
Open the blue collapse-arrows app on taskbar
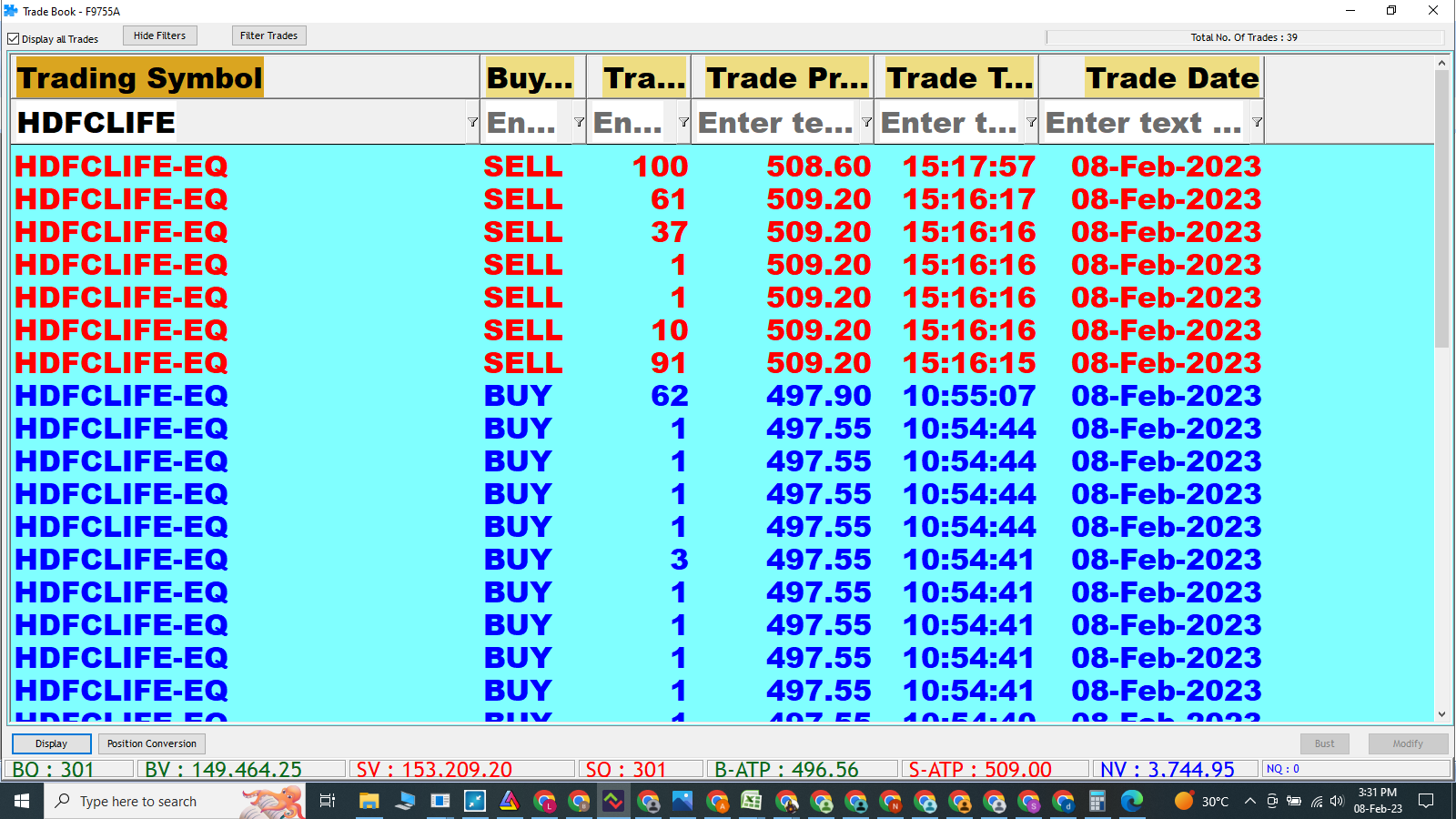coord(475,801)
